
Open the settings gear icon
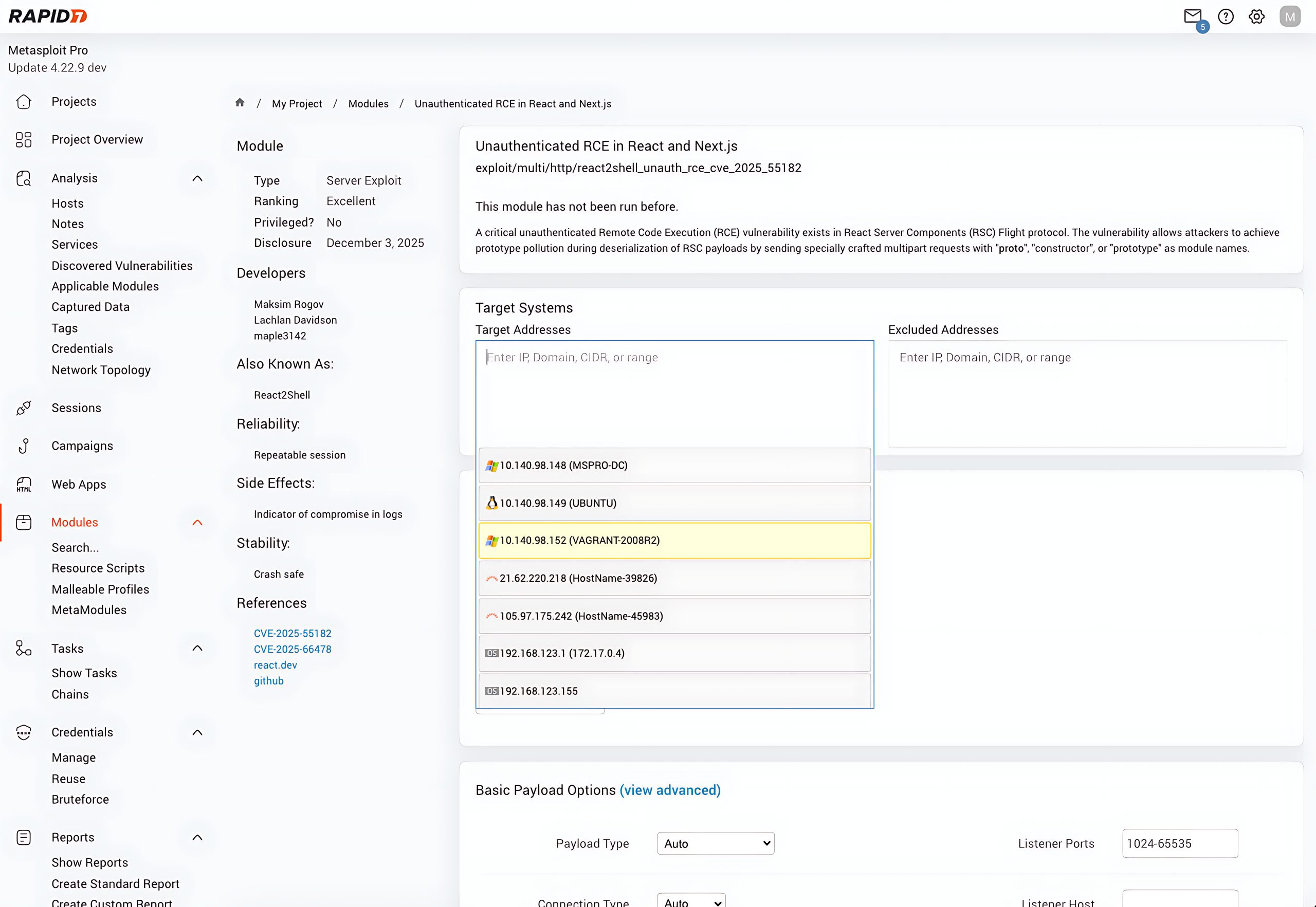click(1256, 16)
